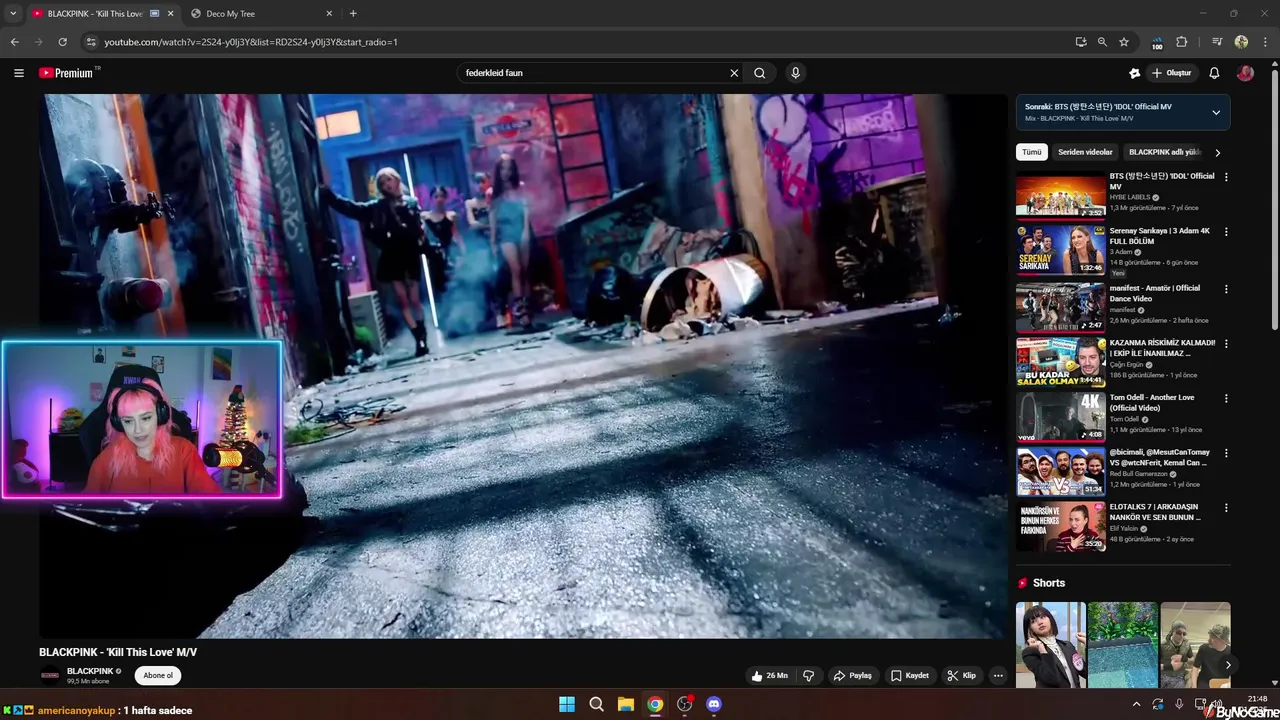The width and height of the screenshot is (1280, 720).
Task: Bookmark this page with the star
Action: tap(1124, 42)
